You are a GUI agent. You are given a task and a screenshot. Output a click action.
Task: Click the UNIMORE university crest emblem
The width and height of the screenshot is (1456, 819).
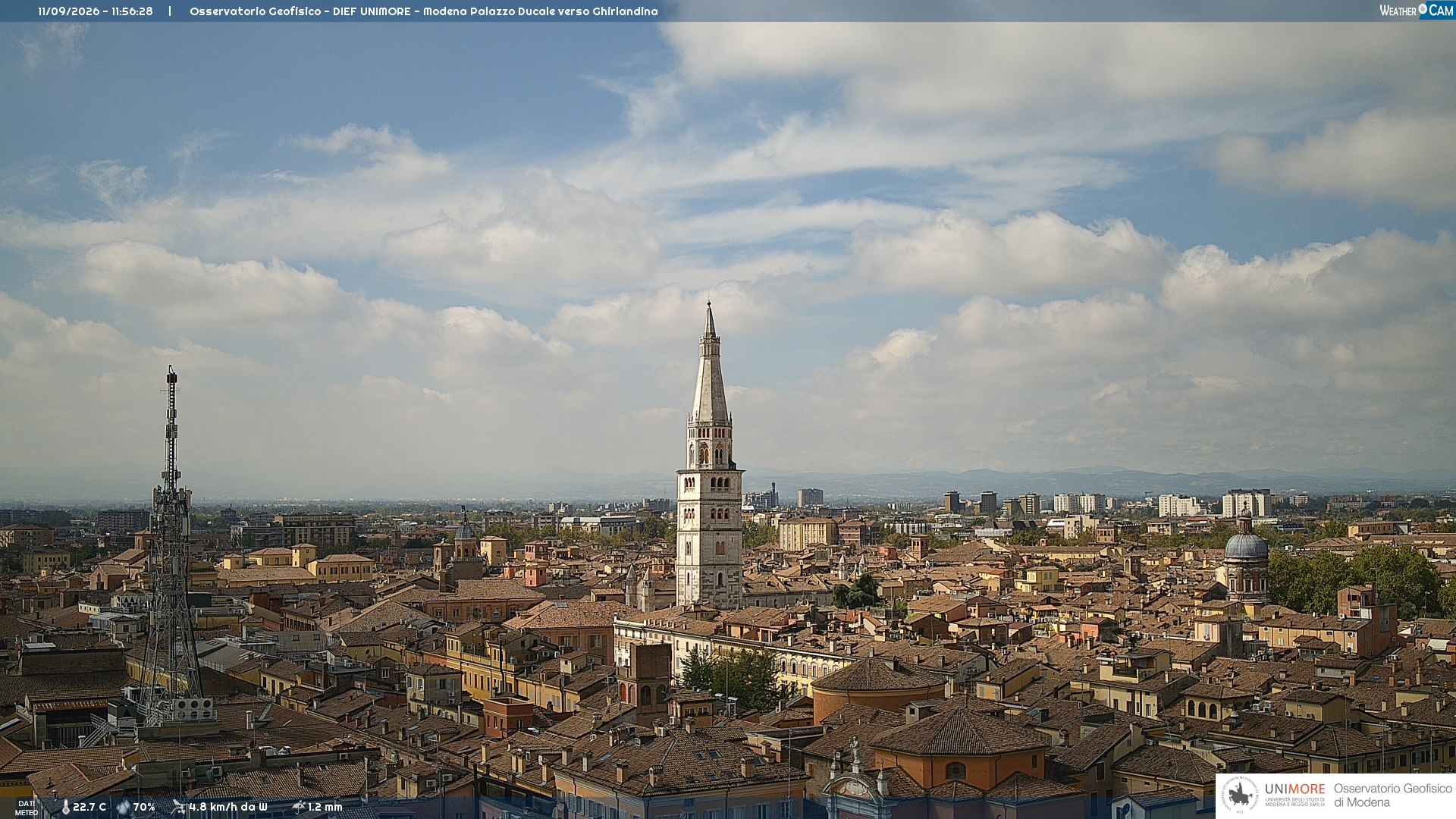point(1240,795)
